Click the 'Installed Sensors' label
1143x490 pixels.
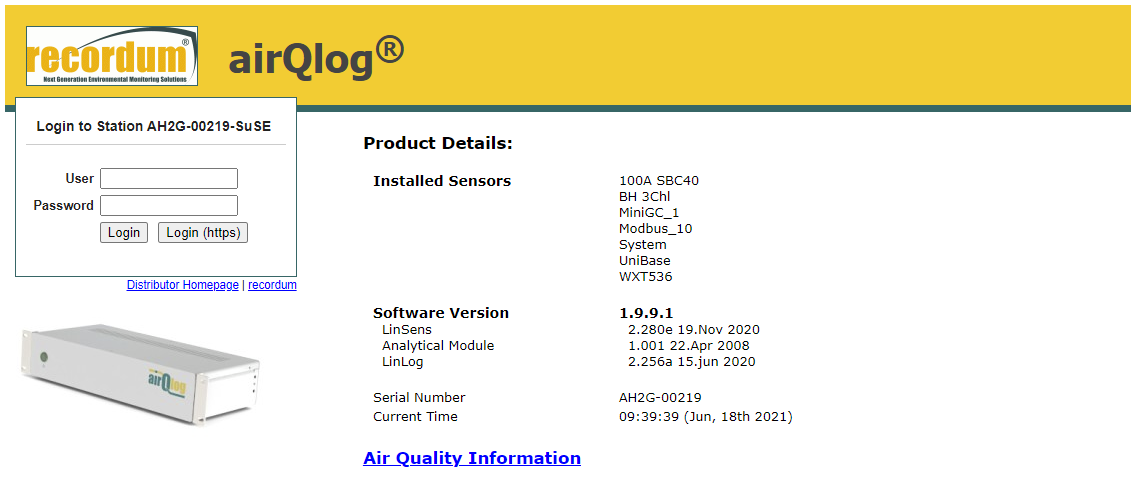click(442, 181)
